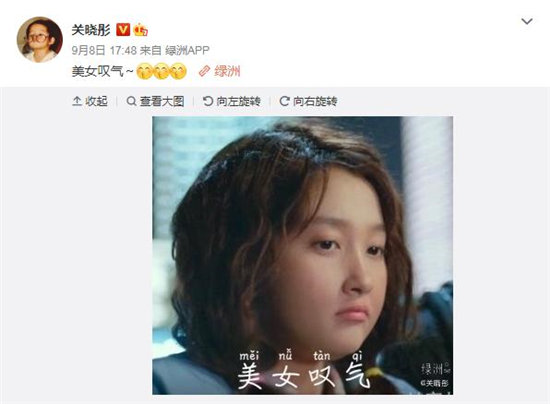Open the red 绿洲 tag link
Image resolution: width=550 pixels, height=404 pixels.
227,71
